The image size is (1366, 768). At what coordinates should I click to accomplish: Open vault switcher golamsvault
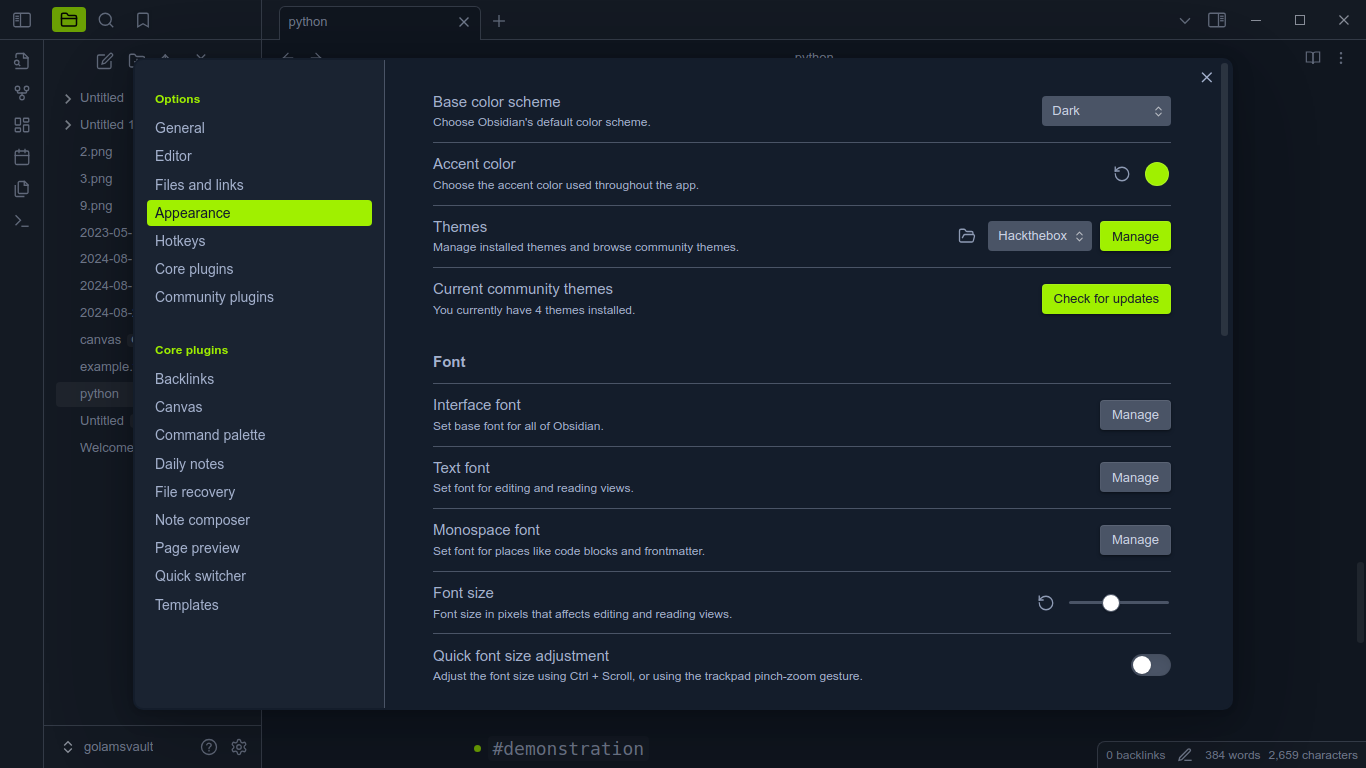108,747
